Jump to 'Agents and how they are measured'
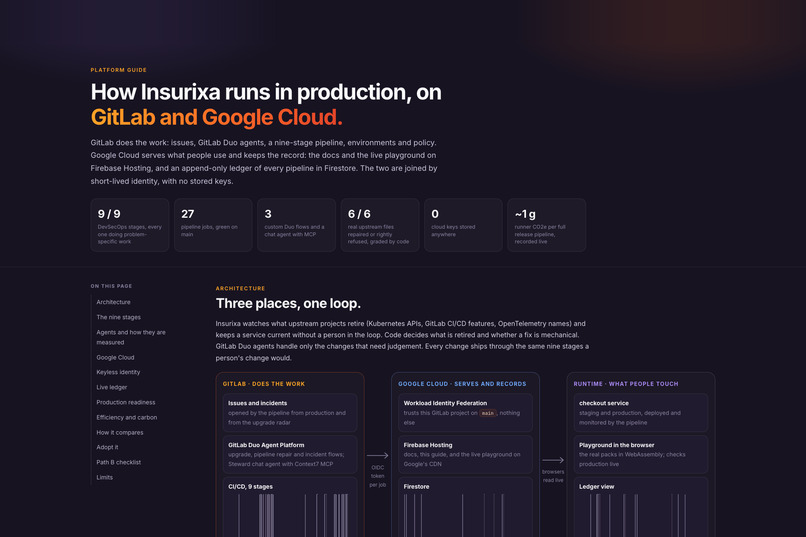806x537 pixels. click(131, 337)
